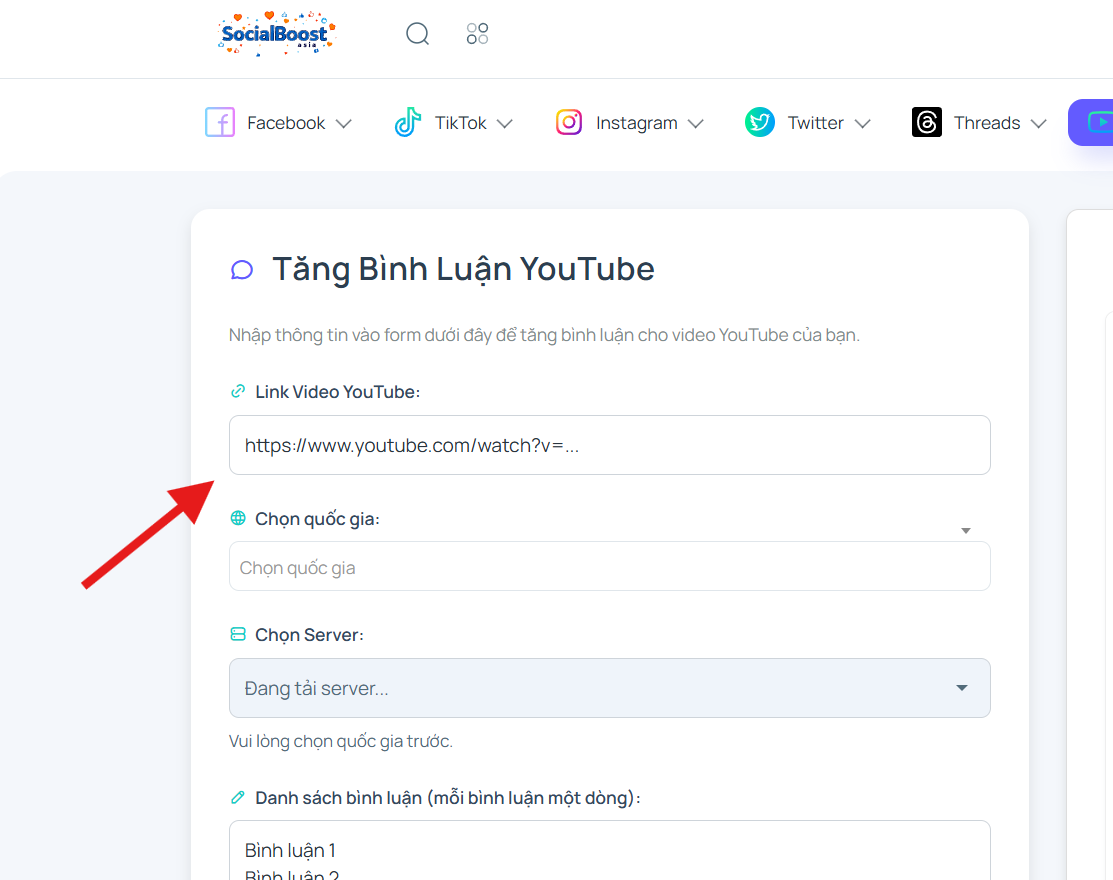Click the server dropdown caret arrow
Screen dimensions: 1113x880
962,688
